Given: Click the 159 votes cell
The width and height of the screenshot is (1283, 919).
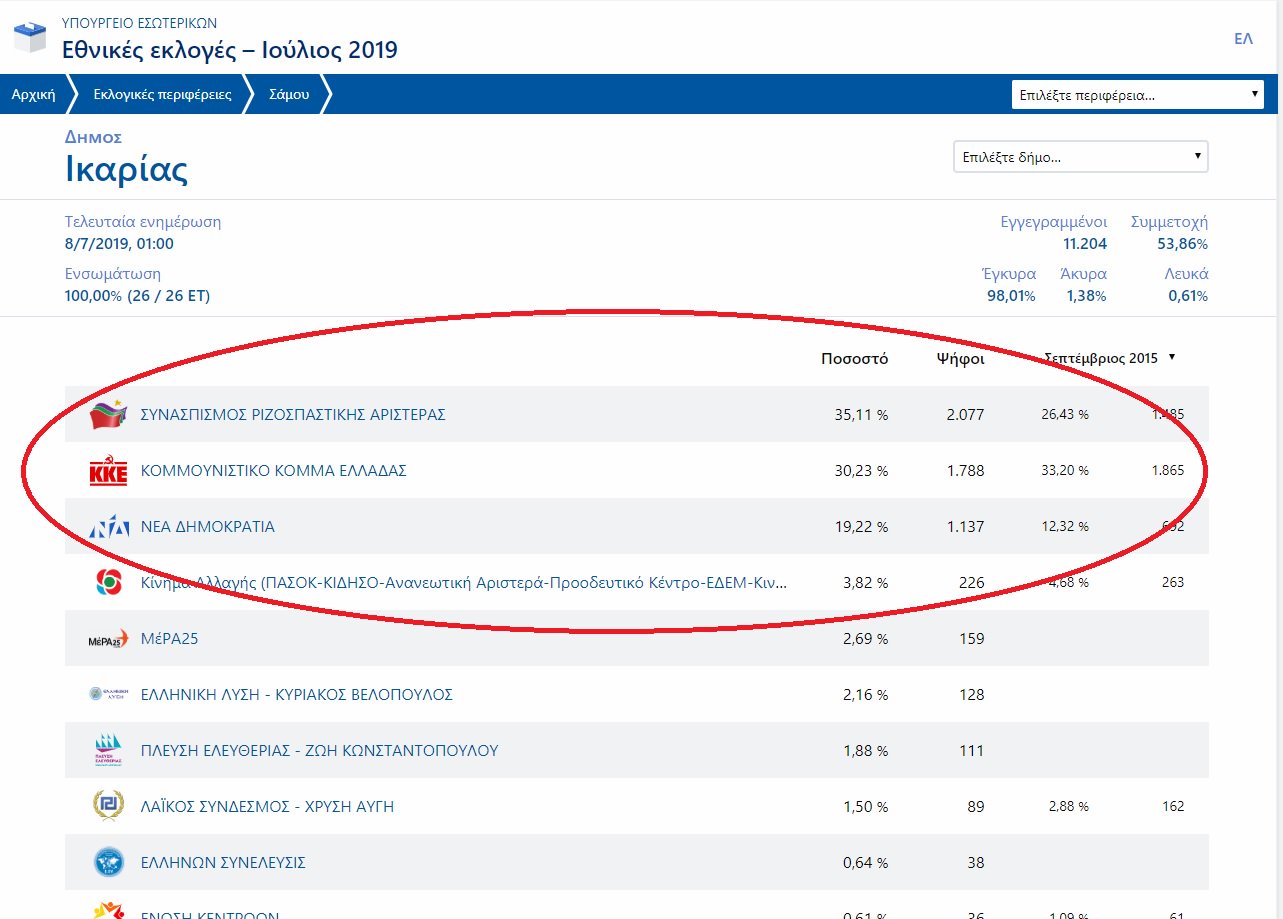Looking at the screenshot, I should point(972,638).
